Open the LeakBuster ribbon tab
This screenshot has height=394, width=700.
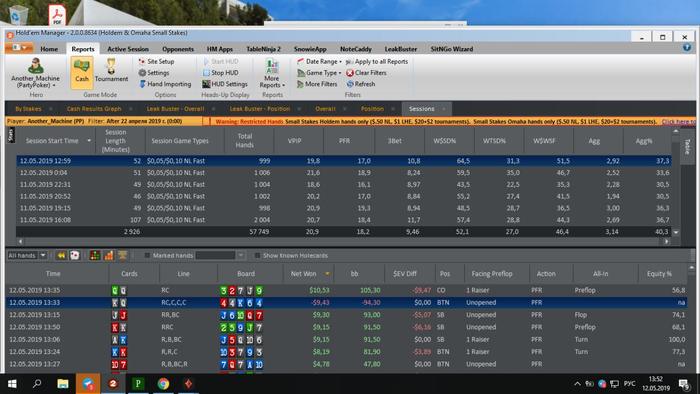[401, 49]
